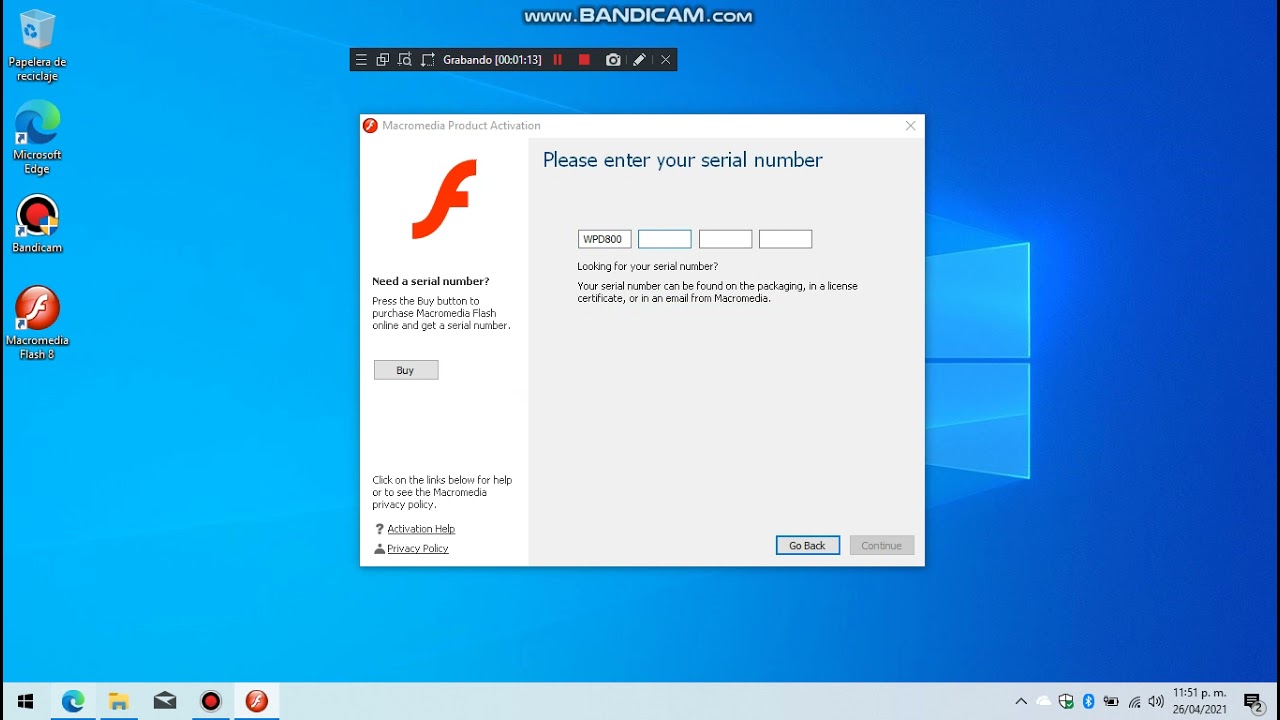The height and width of the screenshot is (720, 1280).
Task: Open the Activation Help link
Action: point(421,529)
